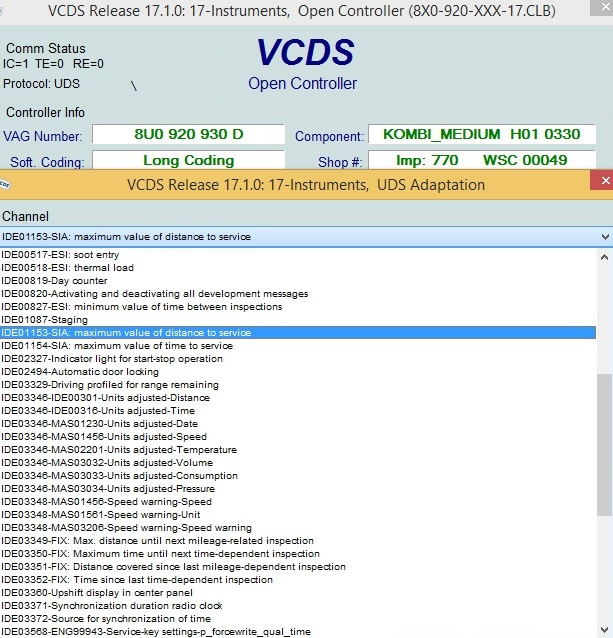Screen dimensions: 613x638
Task: Select Source for synchronization of time
Action: [x=298, y=619]
